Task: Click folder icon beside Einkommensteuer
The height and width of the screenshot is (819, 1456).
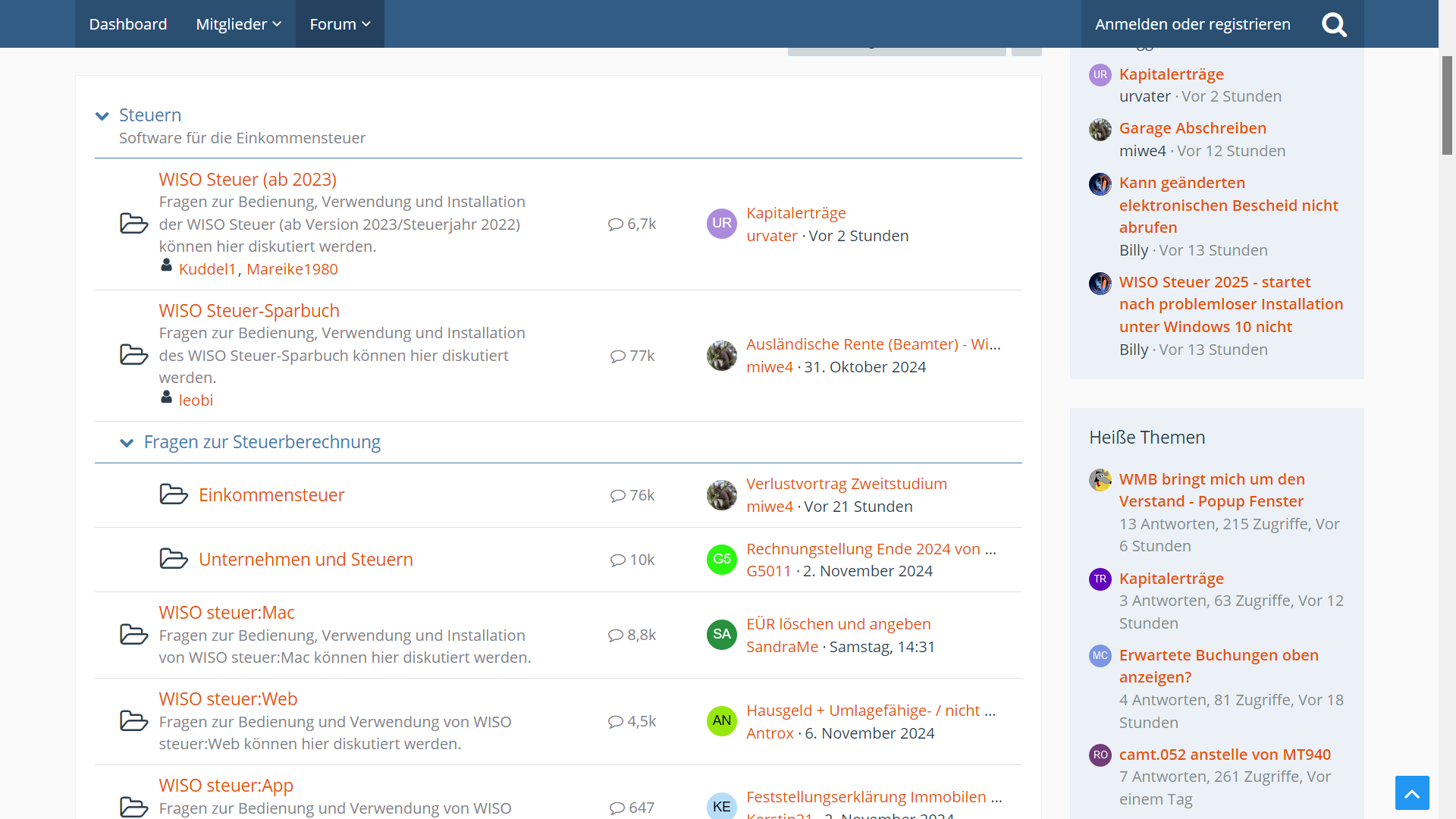Action: click(174, 494)
